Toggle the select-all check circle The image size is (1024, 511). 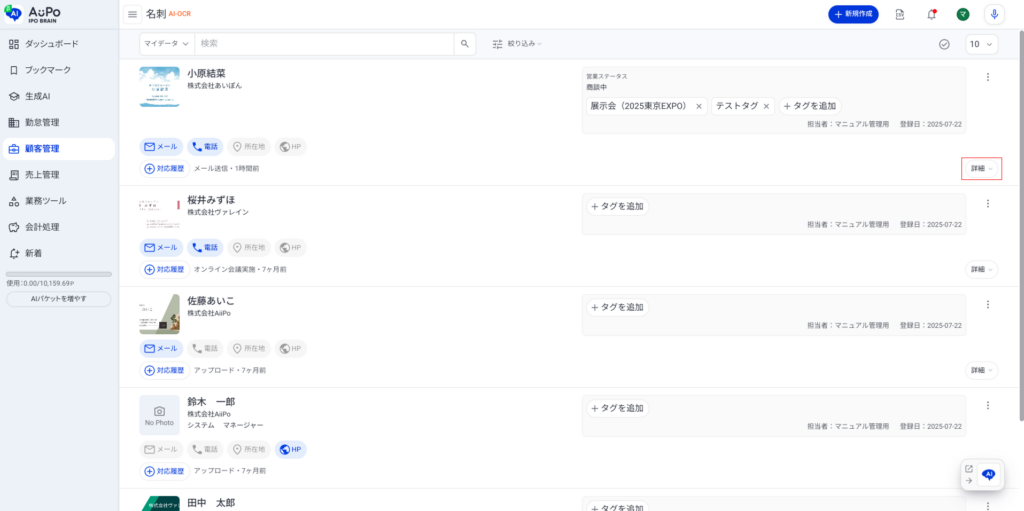944,44
